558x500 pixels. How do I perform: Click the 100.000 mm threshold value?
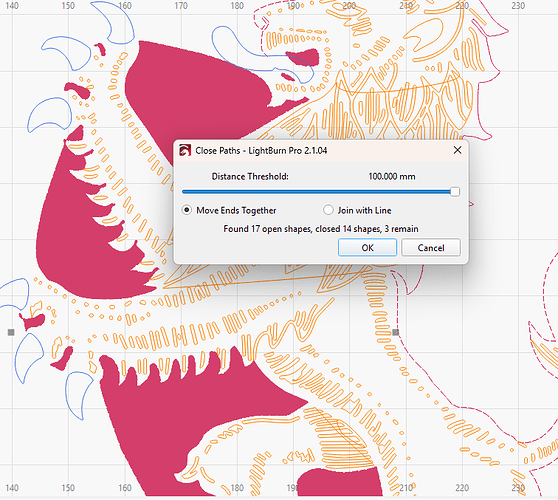tap(392, 177)
